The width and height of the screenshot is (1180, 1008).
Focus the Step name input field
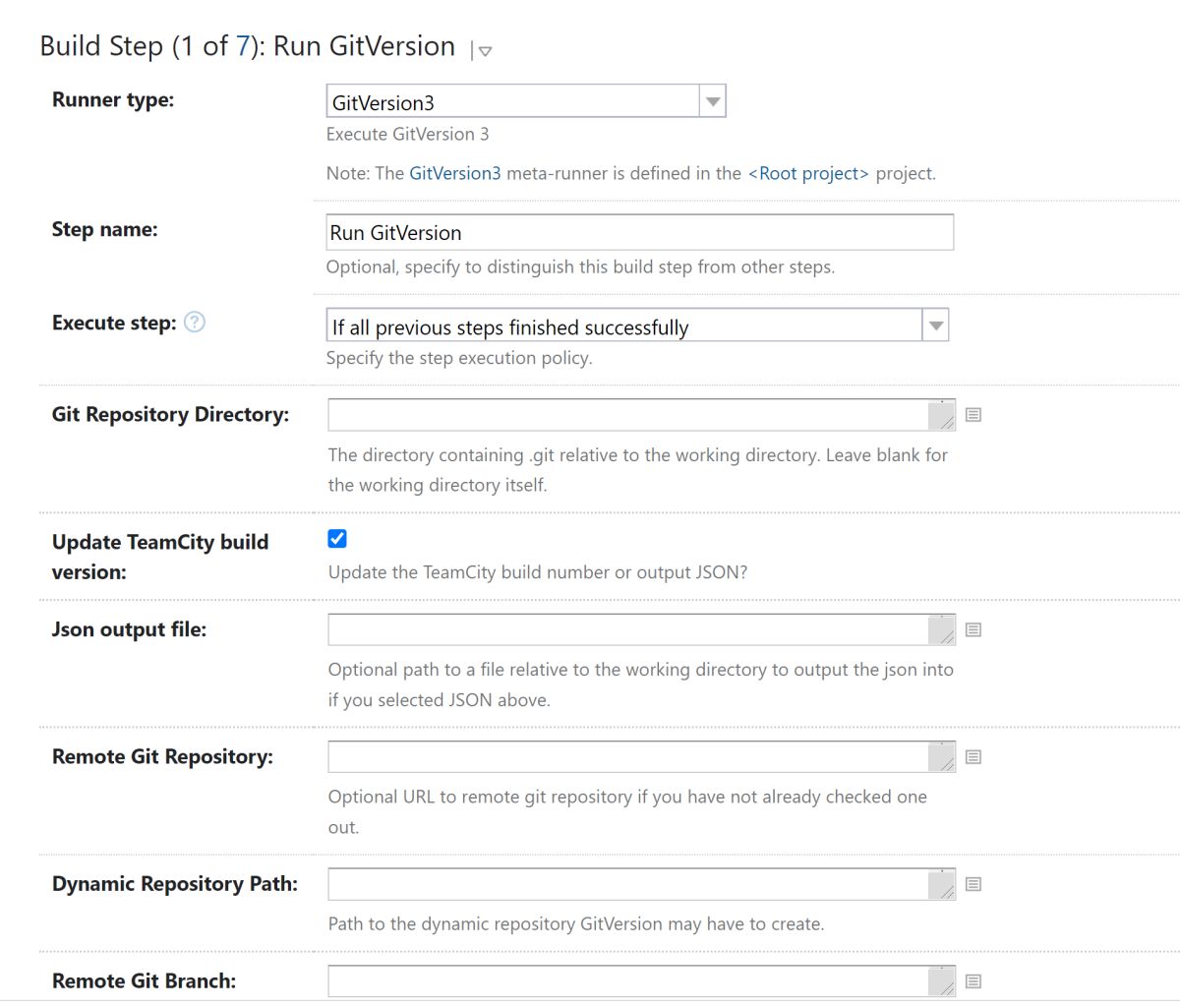tap(640, 232)
